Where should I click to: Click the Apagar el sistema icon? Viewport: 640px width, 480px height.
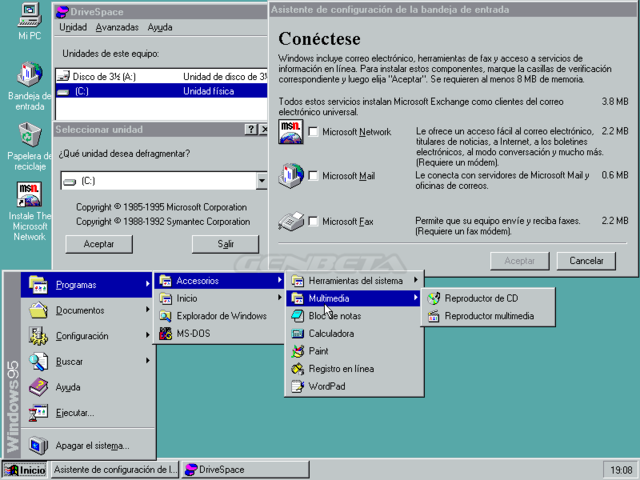pos(38,446)
